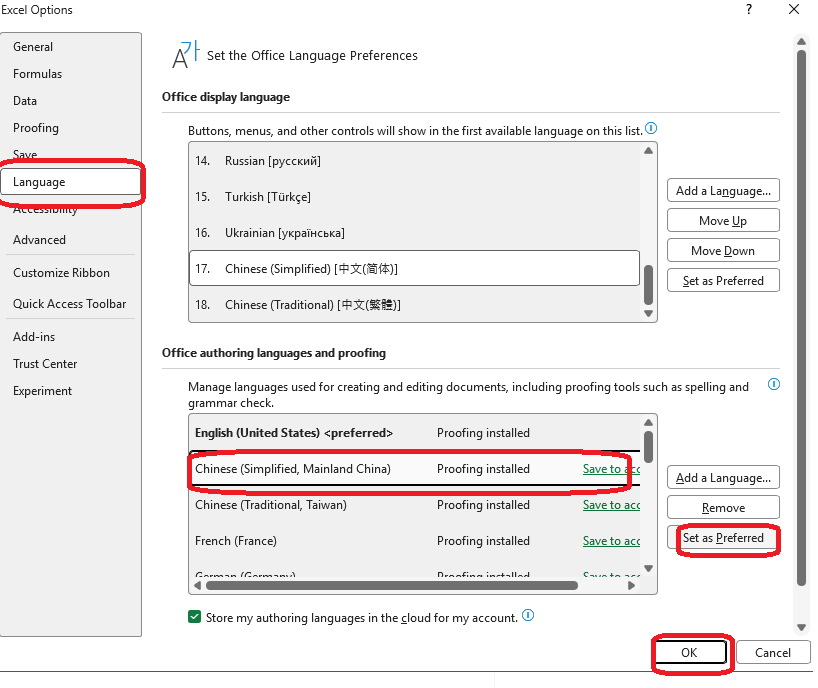Click the display language list scrollbar thumb
Screen dimensions: 818x688
tap(648, 285)
